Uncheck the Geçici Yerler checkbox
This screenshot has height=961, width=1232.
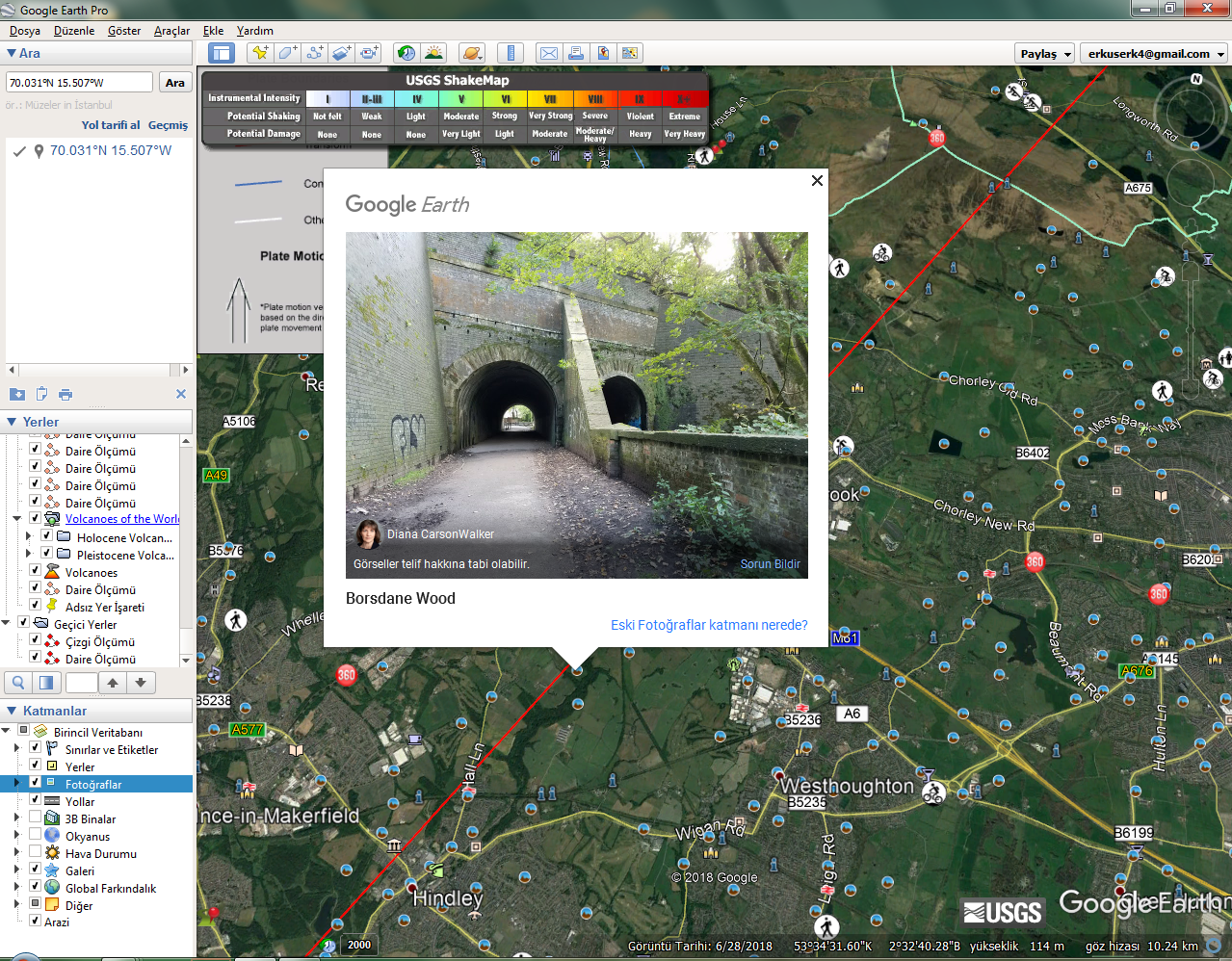[23, 622]
